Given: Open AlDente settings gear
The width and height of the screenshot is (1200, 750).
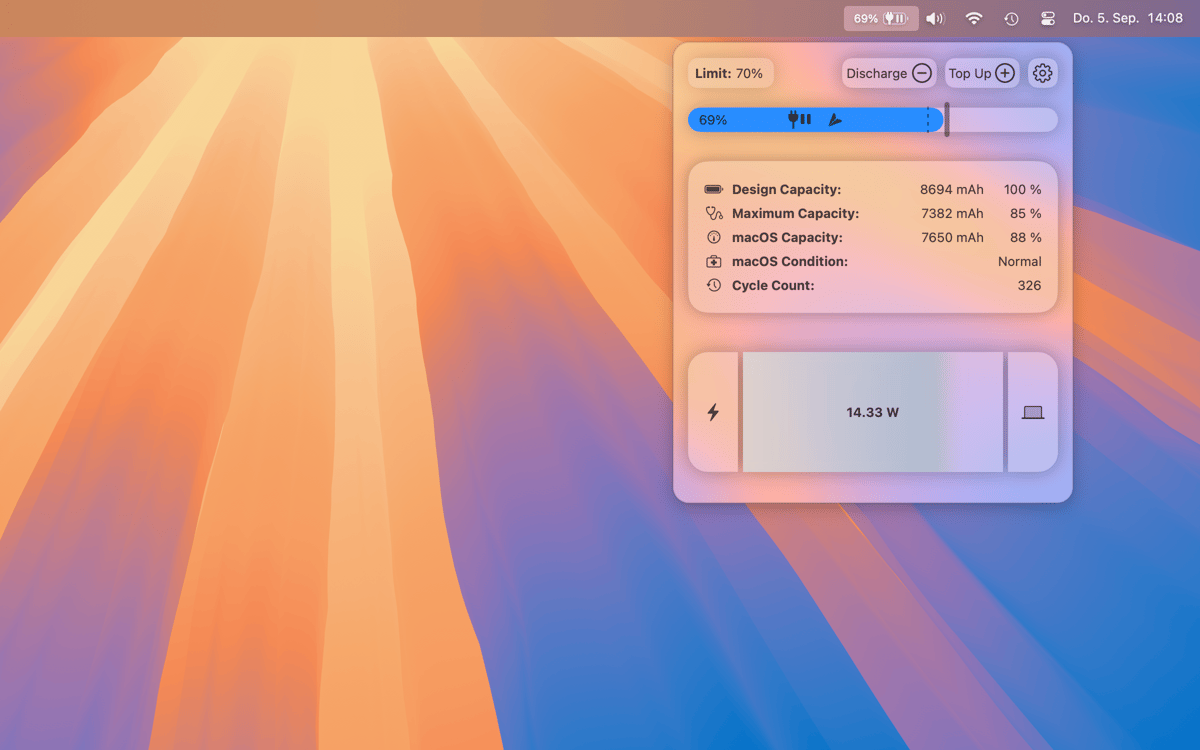Looking at the screenshot, I should tap(1042, 73).
